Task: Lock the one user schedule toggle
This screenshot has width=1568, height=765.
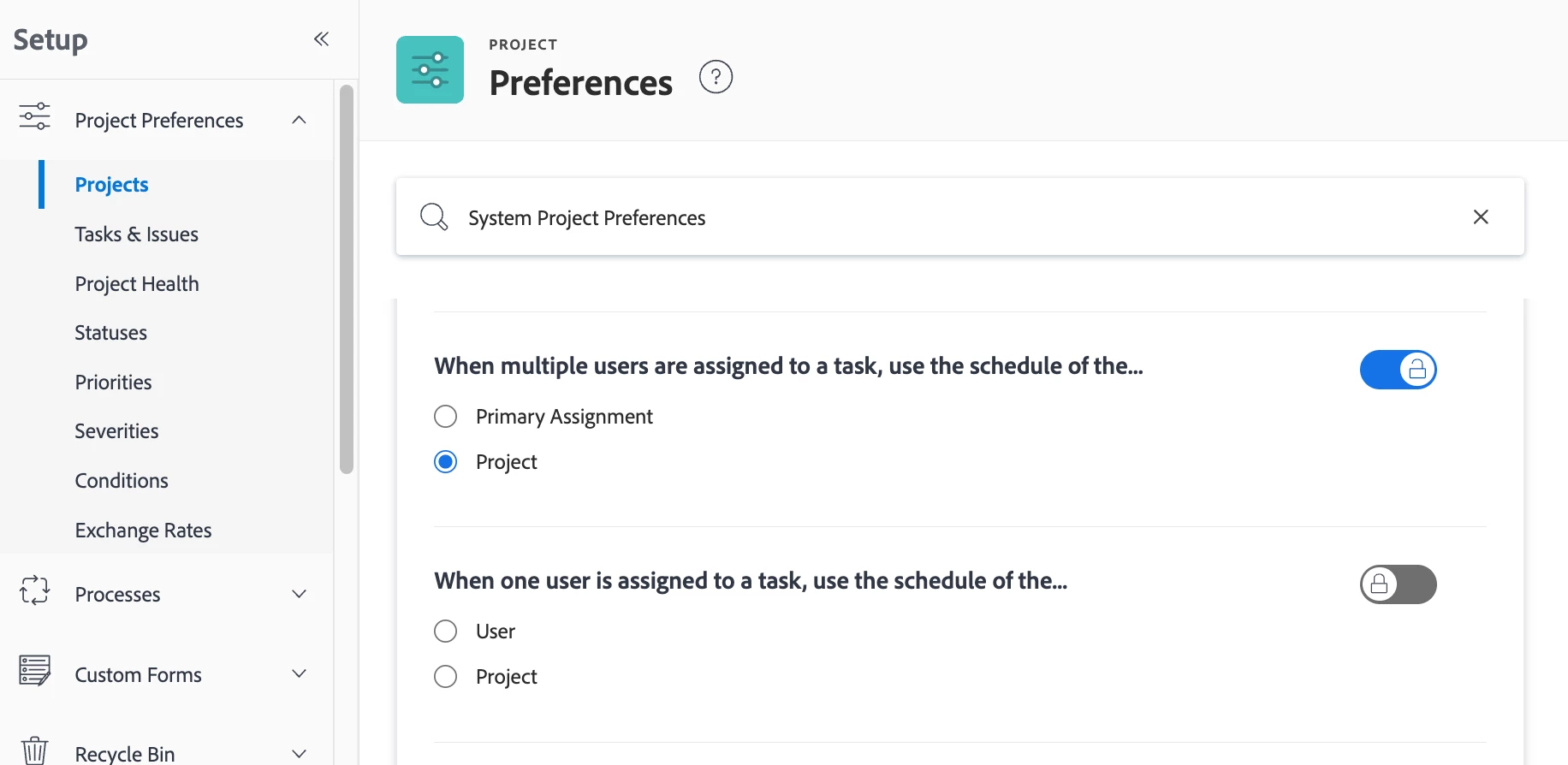Action: (1398, 584)
